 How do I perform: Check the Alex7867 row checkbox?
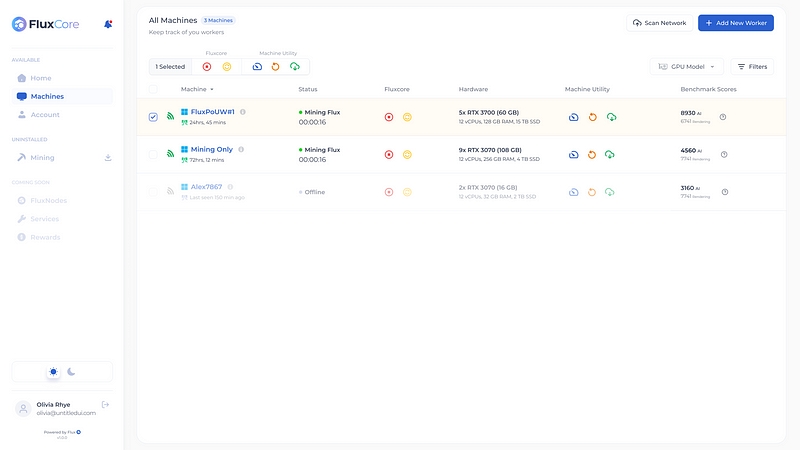(x=153, y=192)
